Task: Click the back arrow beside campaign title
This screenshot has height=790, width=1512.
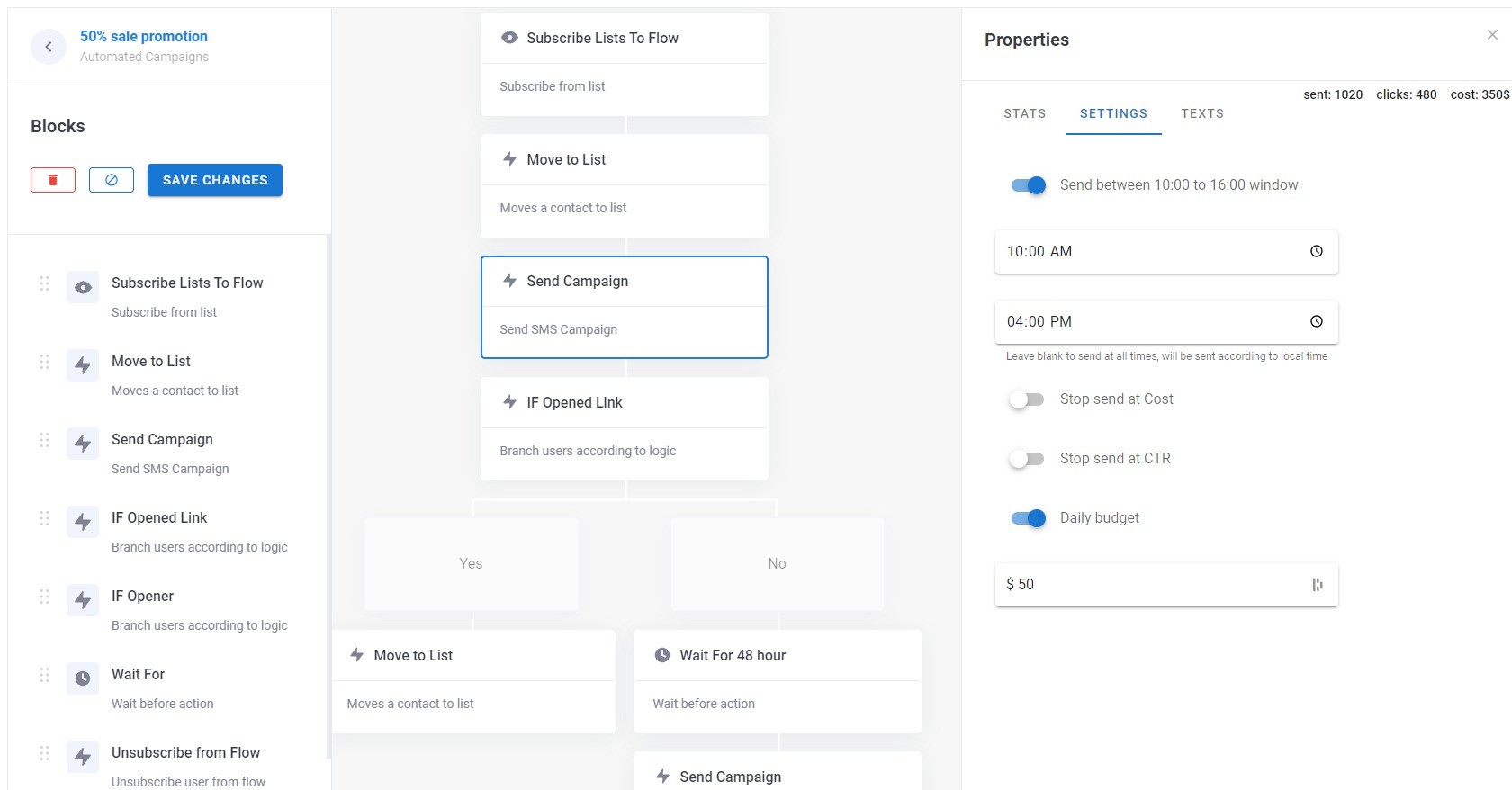Action: pos(49,47)
